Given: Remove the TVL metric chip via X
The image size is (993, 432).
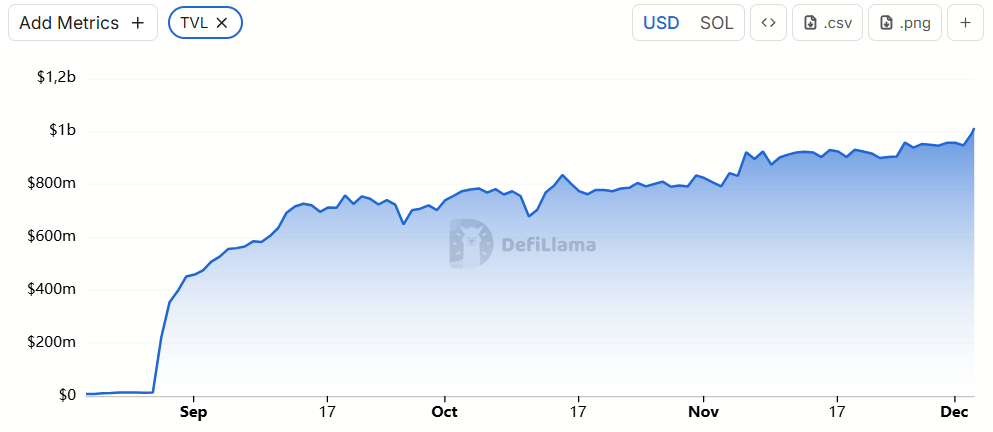Looking at the screenshot, I should [x=222, y=22].
